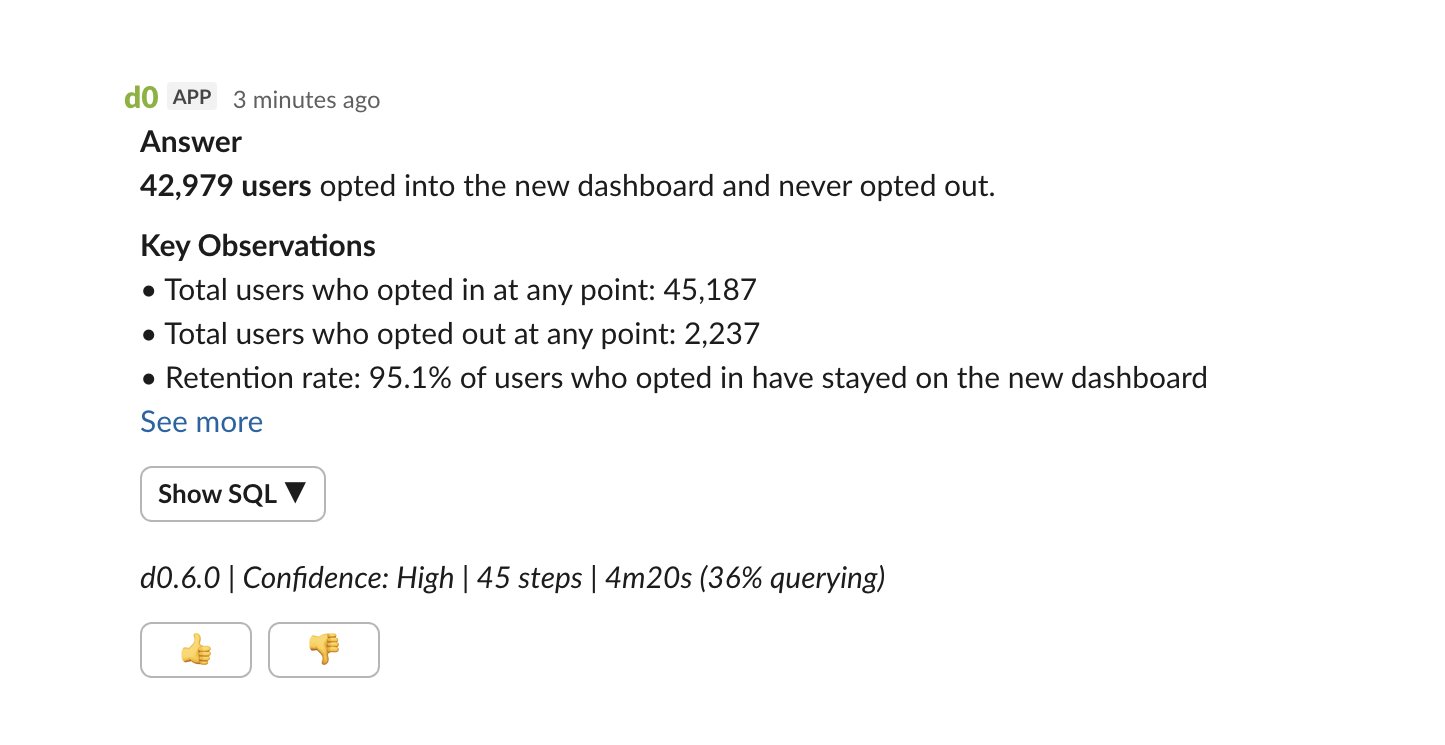Select the Answer heading text

pos(190,141)
